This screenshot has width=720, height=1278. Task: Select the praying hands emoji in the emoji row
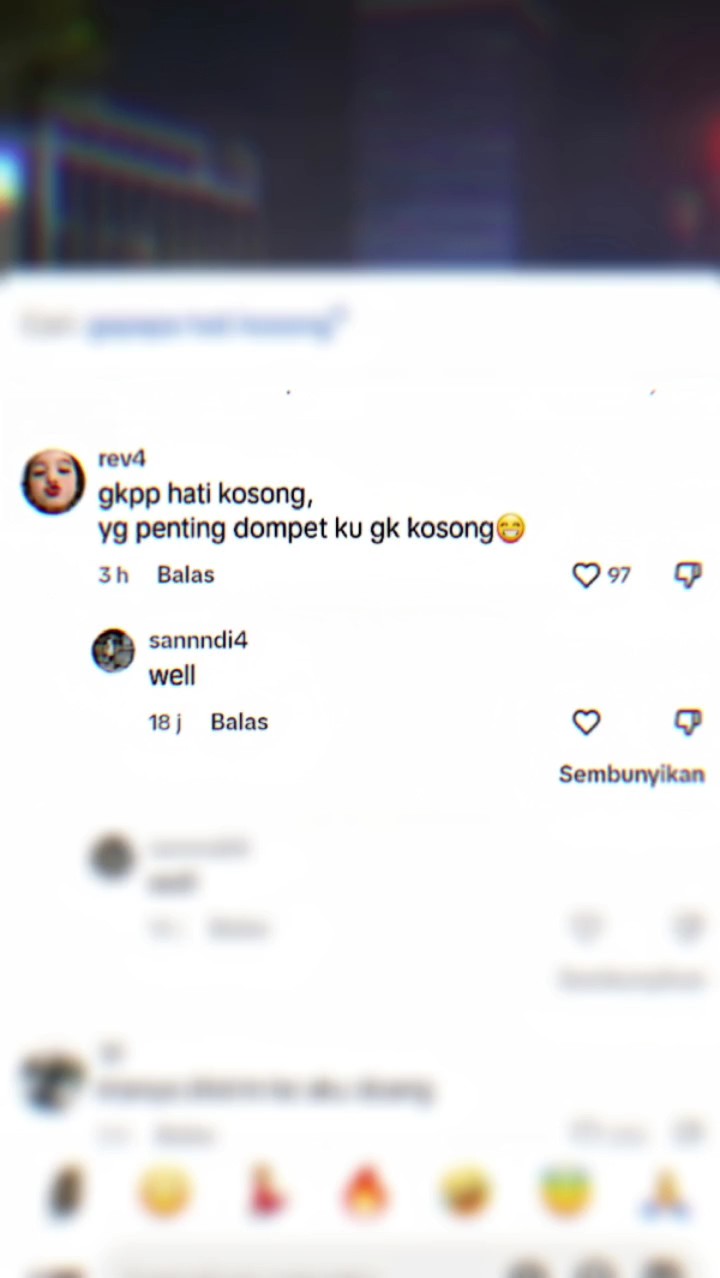tap(665, 1193)
